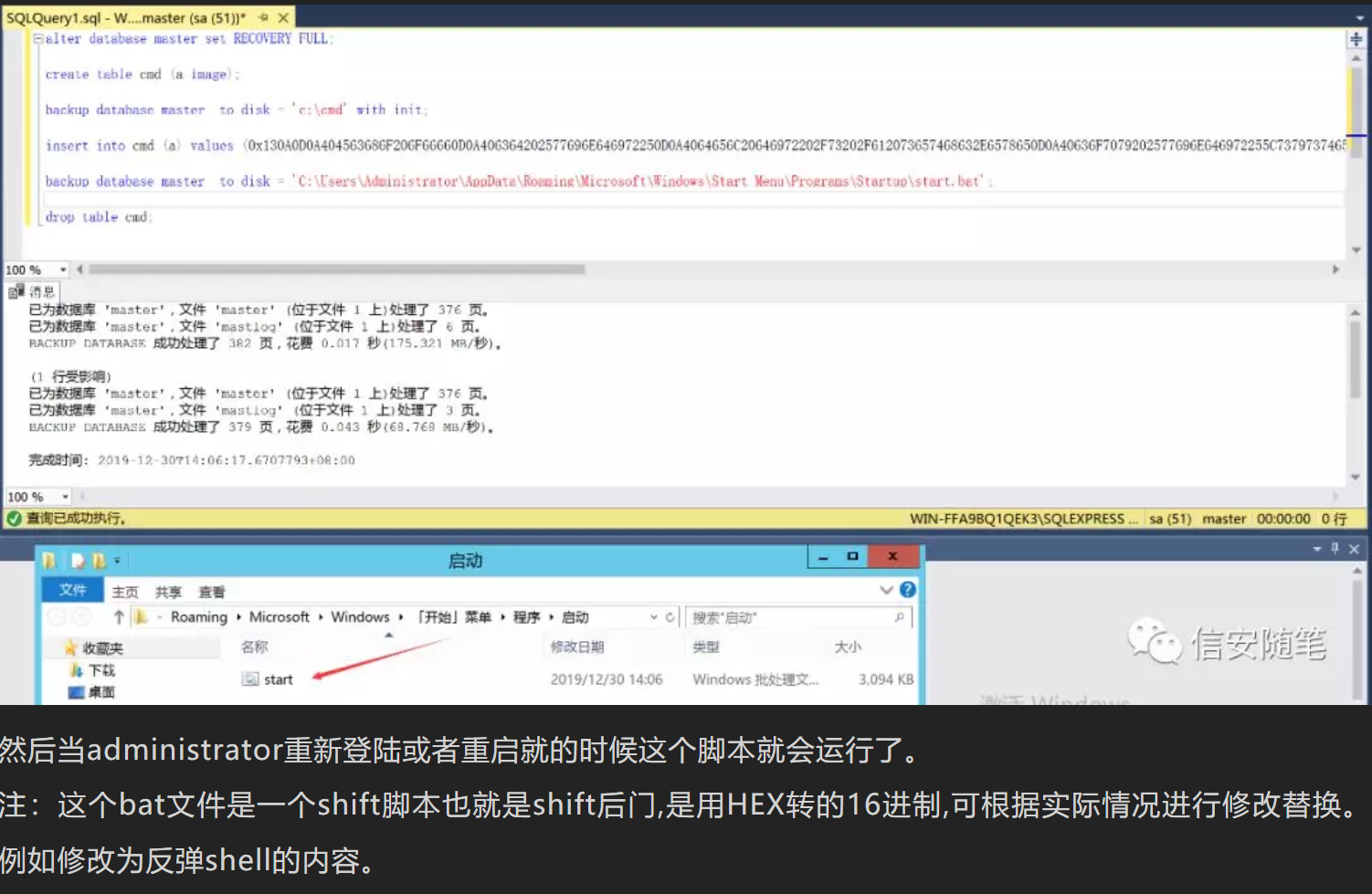
Task: Open the 共享 ribbon tab in Explorer
Action: [x=168, y=592]
